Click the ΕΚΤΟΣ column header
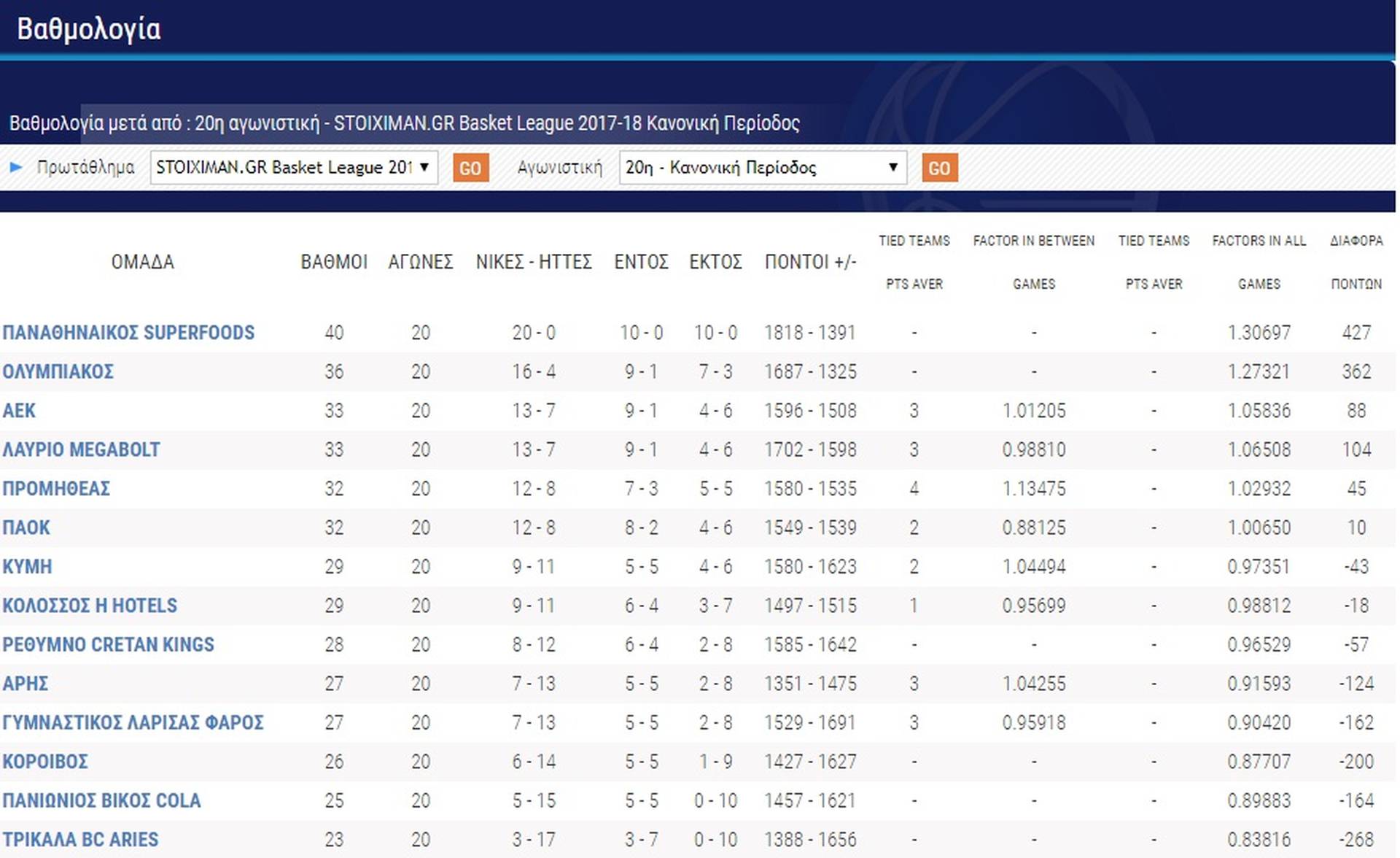The height and width of the screenshot is (858, 1400). point(715,262)
